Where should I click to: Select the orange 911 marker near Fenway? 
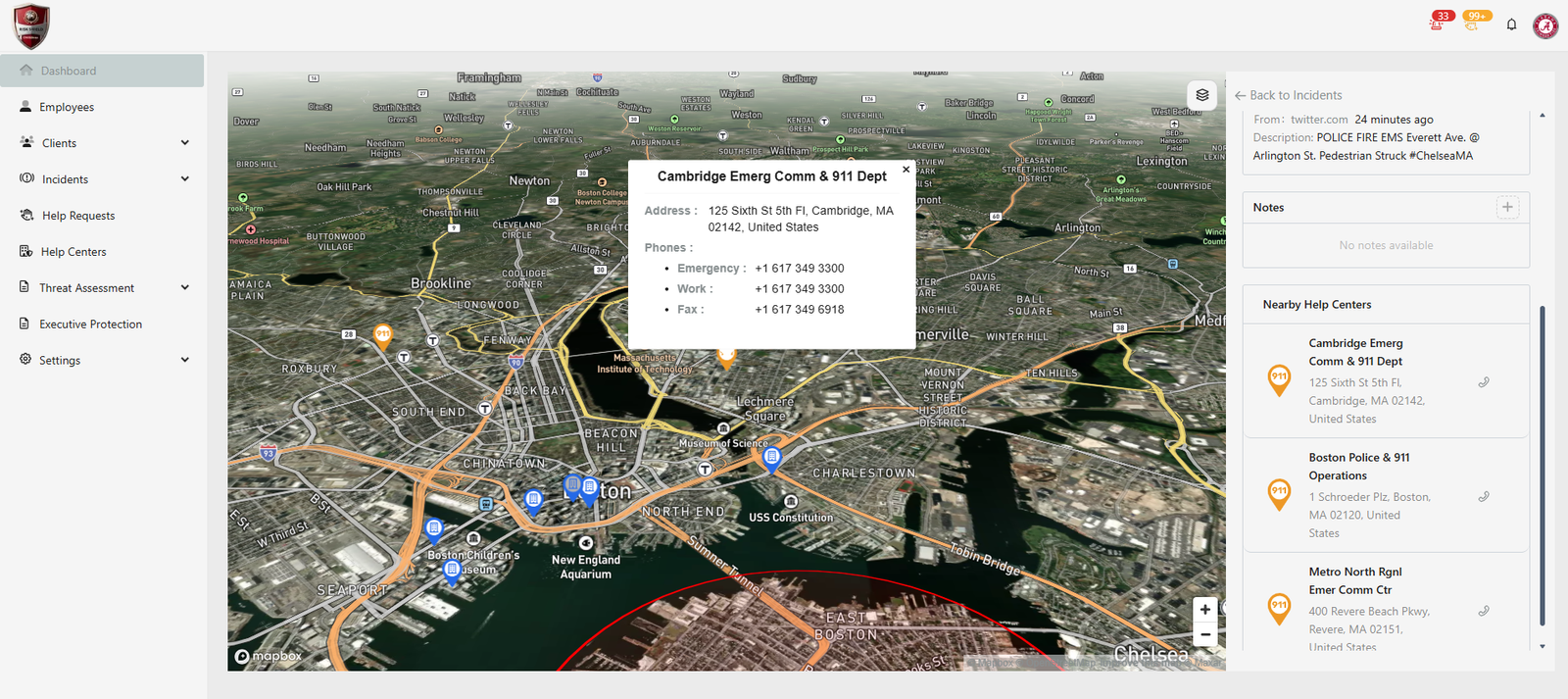pos(383,336)
